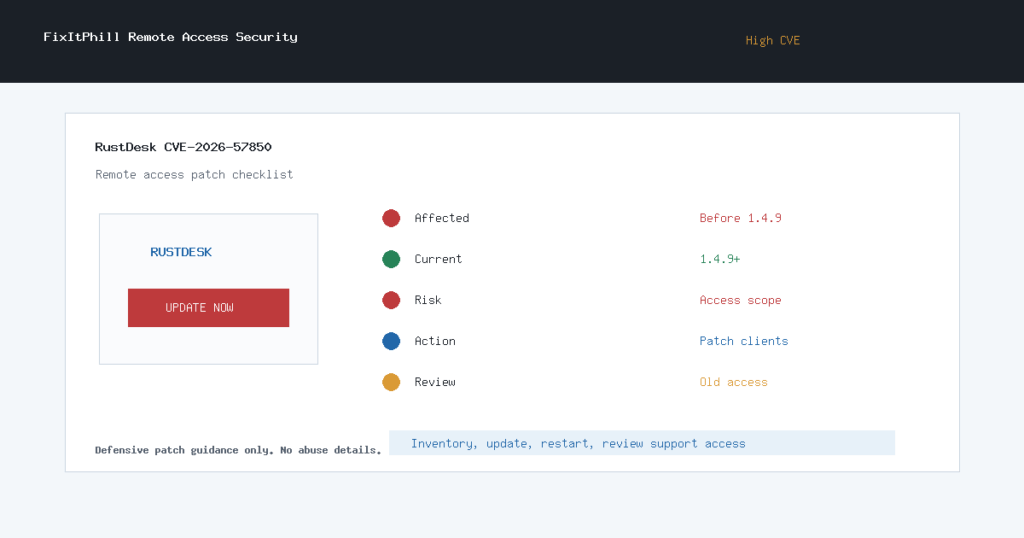Screen dimensions: 1024x538
Task: Click the 'Old access' value
Action: 733,382
